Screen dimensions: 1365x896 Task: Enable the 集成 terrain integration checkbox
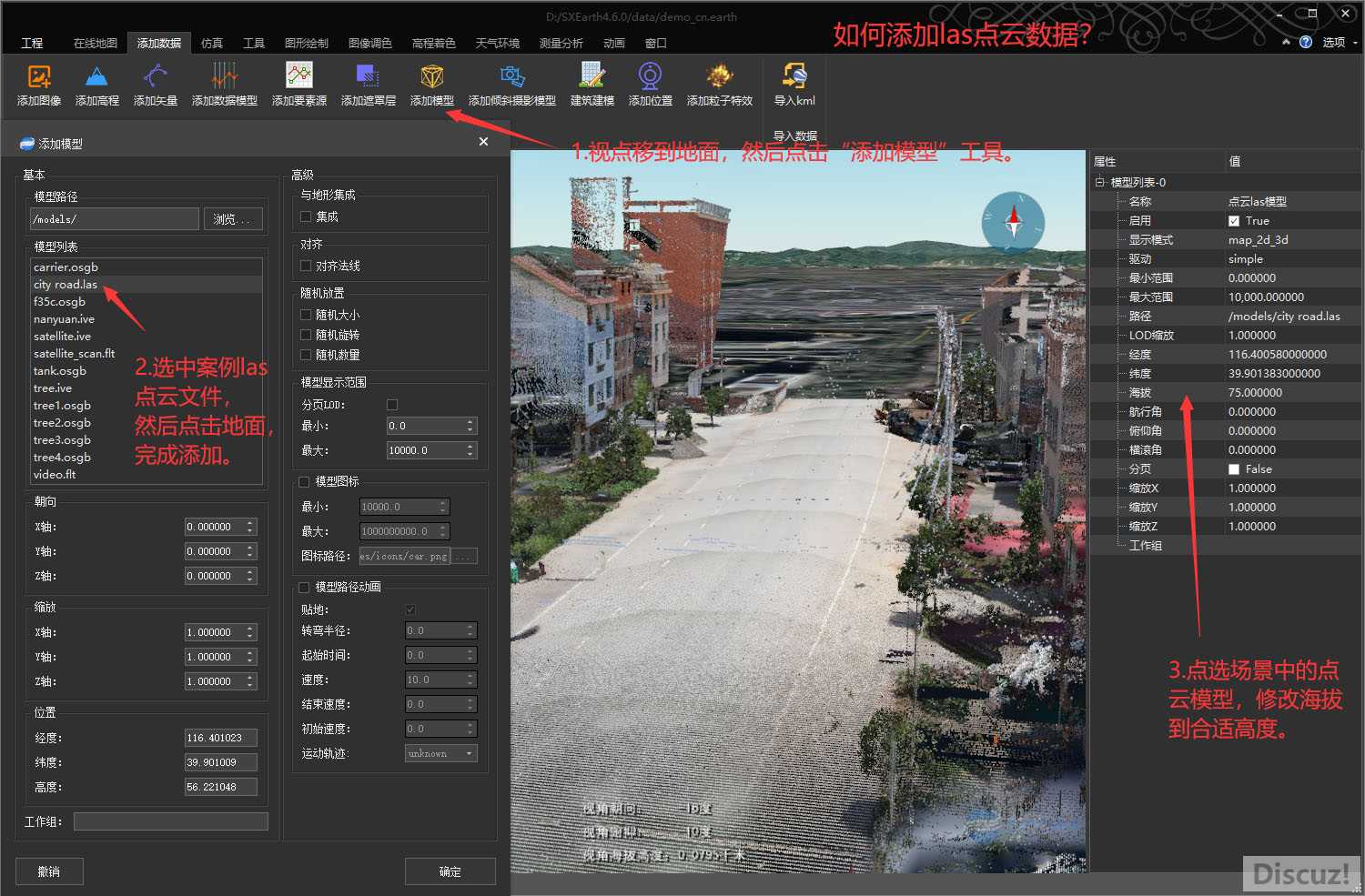pos(306,216)
